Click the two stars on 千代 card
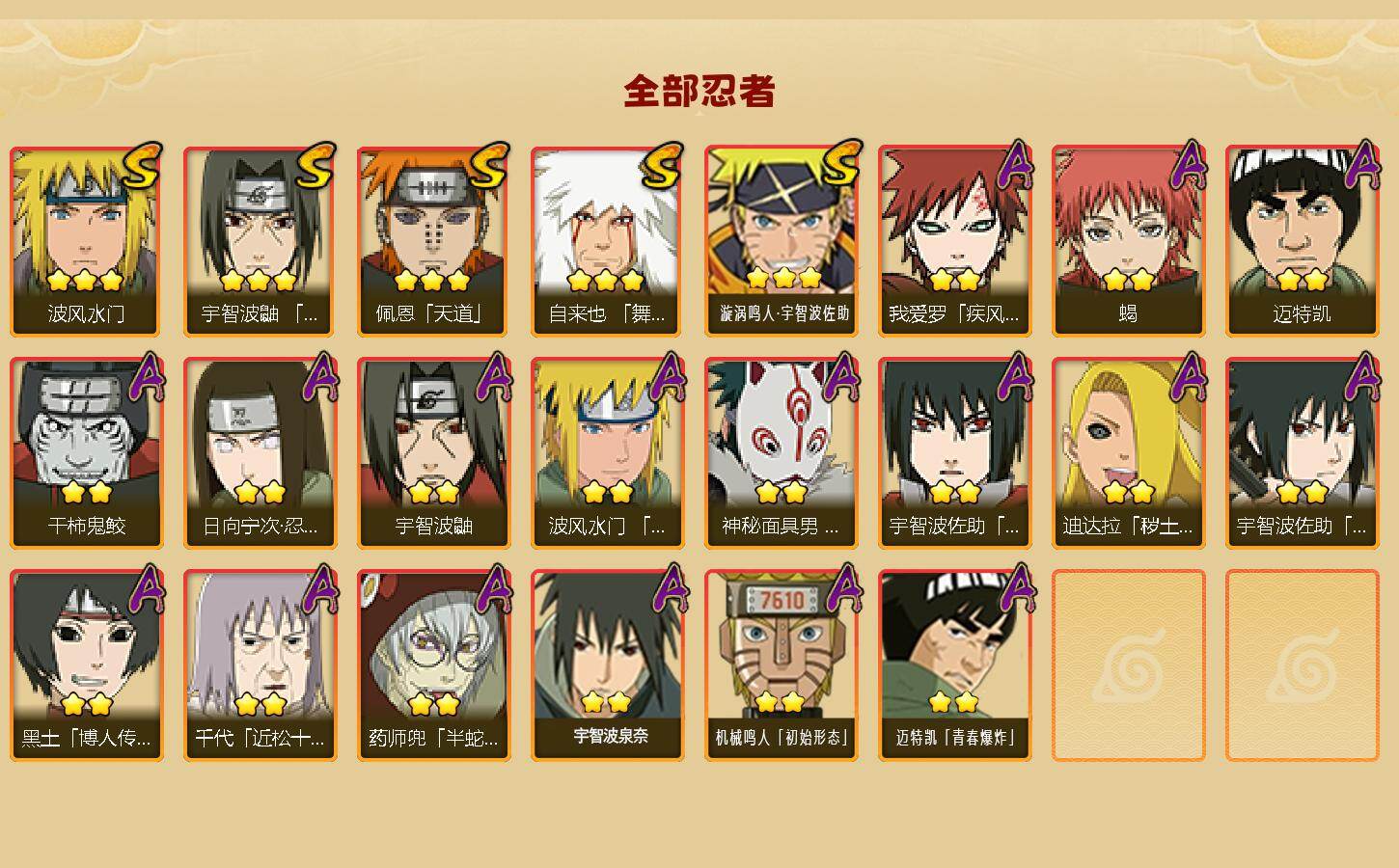 [261, 704]
